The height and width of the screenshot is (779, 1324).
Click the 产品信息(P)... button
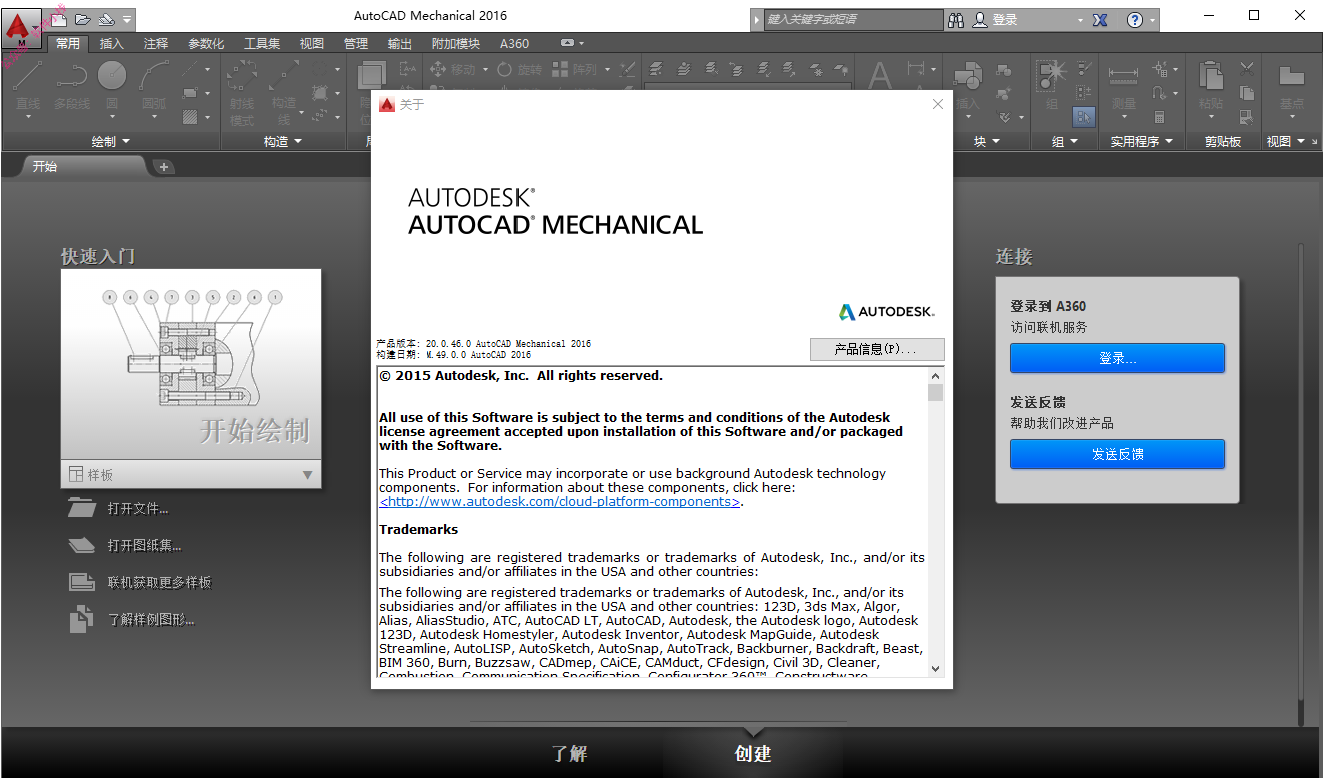tap(876, 349)
